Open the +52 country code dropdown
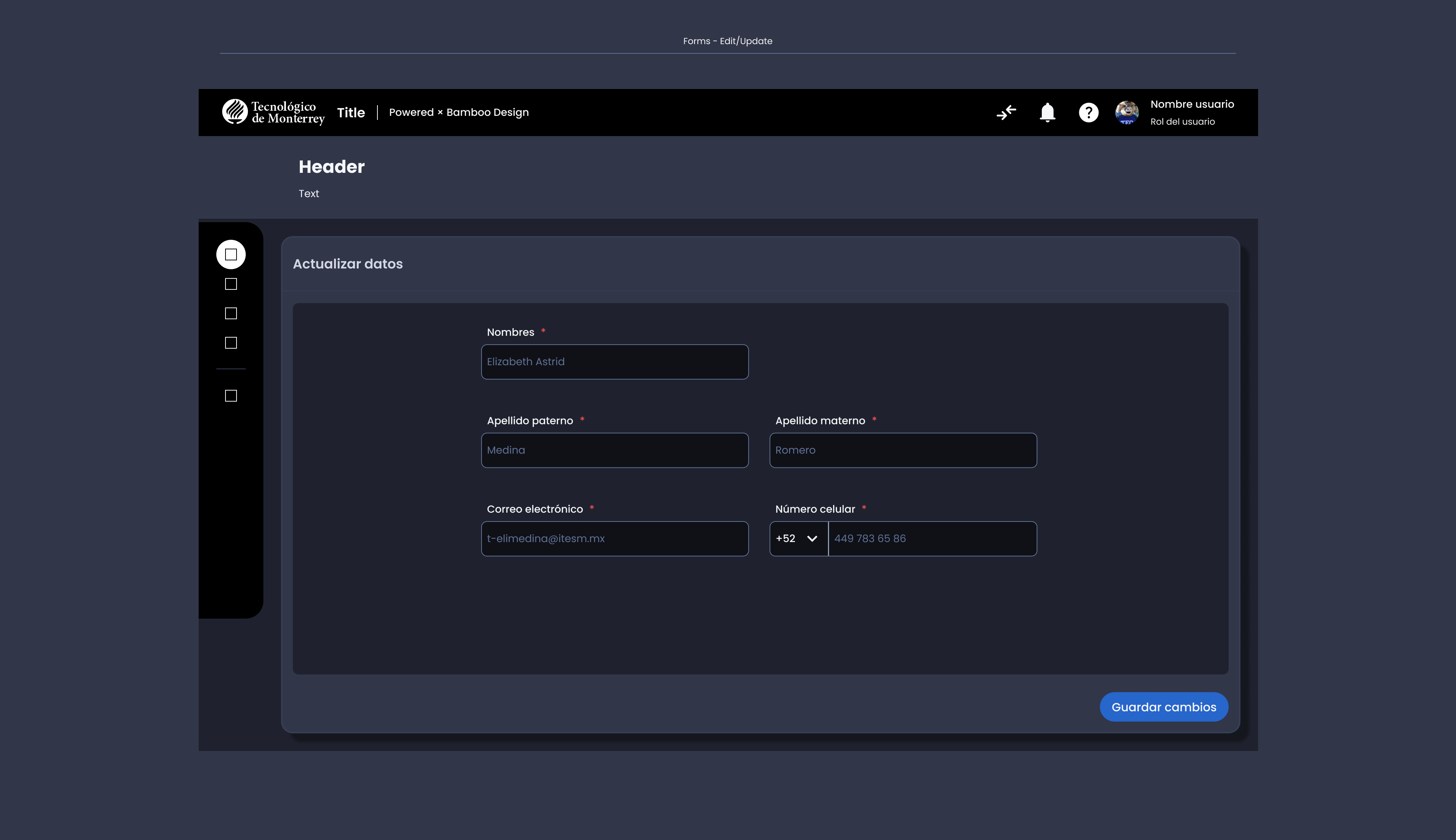Screen dimensions: 1456x840 pyautogui.click(x=798, y=538)
